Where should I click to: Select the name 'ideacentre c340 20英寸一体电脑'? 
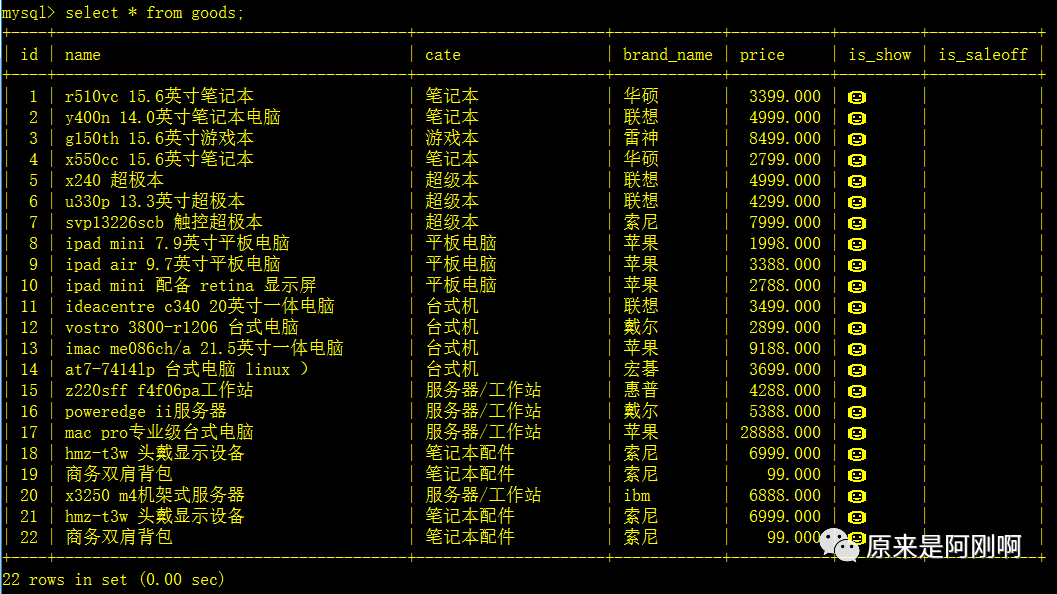pos(200,306)
